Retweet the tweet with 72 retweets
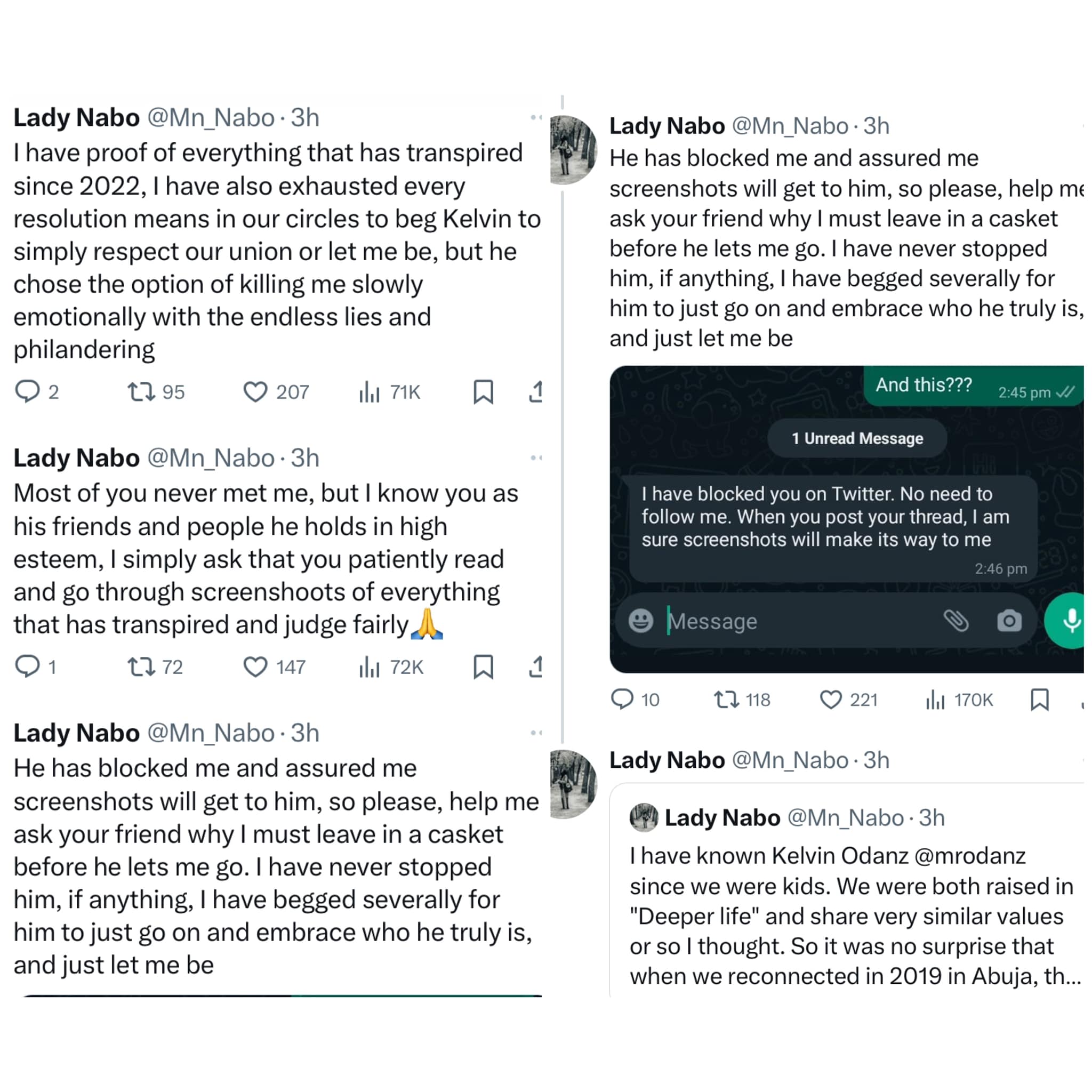Image resolution: width=1092 pixels, height=1092 pixels. 141,667
